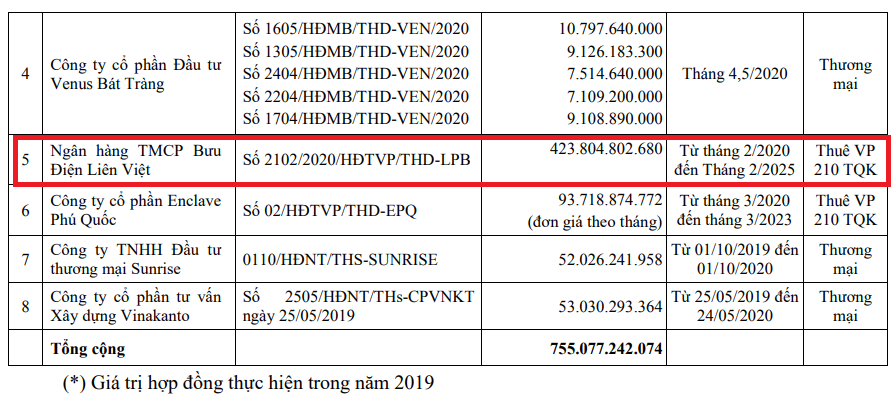
Task: Click "Từ 01/10/2019 đến 01/10/2020"
Action: tap(734, 259)
